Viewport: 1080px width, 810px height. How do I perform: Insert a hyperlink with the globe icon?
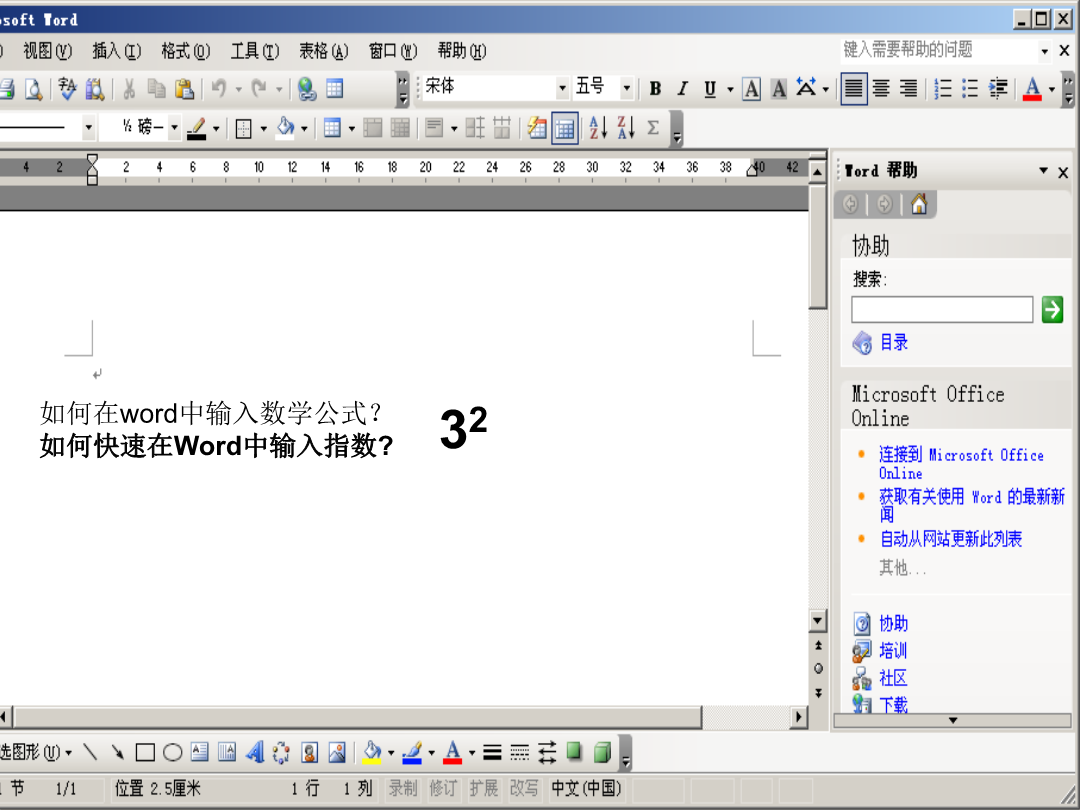coord(307,88)
